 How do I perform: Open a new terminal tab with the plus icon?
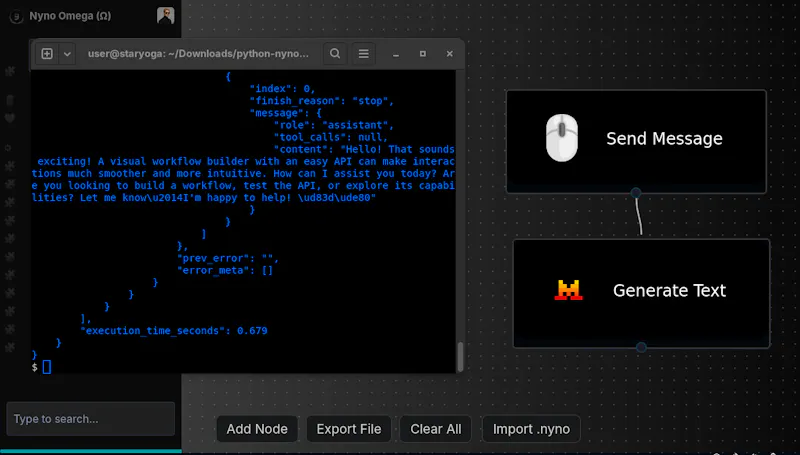tap(47, 54)
